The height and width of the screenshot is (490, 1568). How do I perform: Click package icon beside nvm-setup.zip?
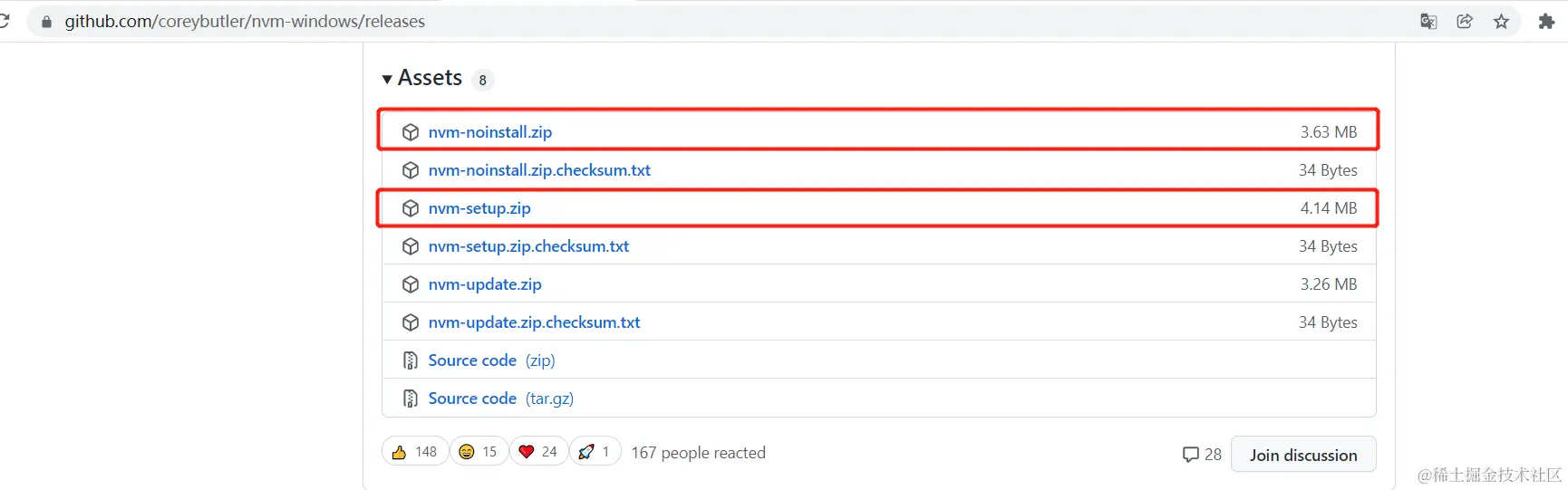[411, 208]
